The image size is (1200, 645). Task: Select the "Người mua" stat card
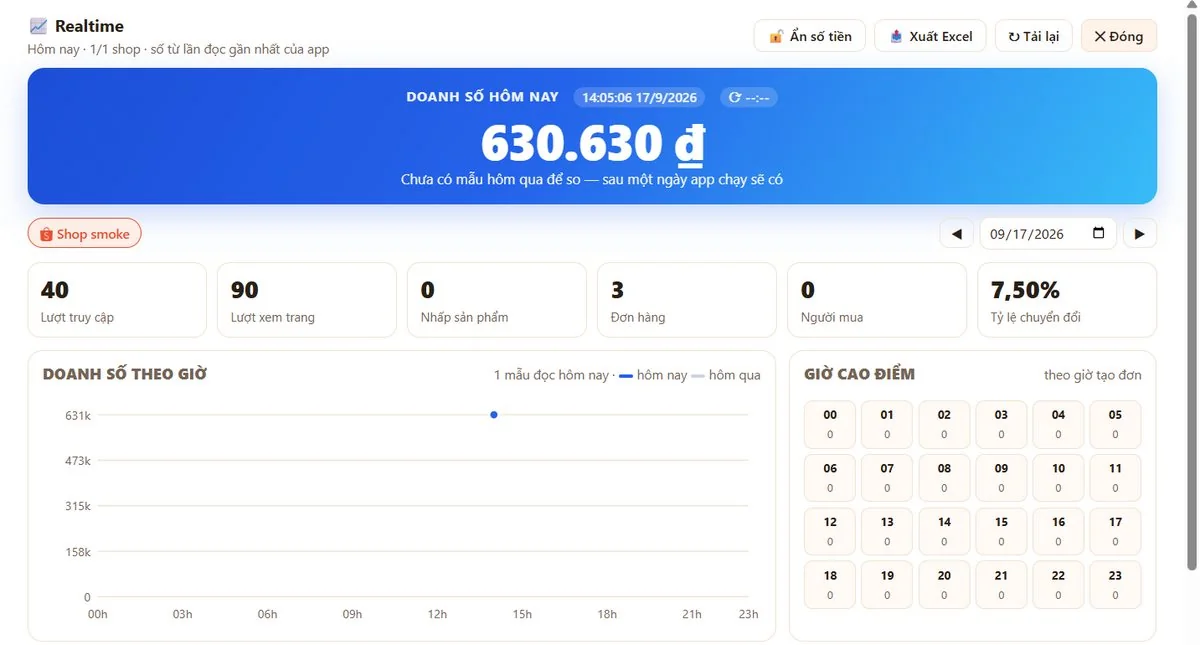click(x=877, y=300)
